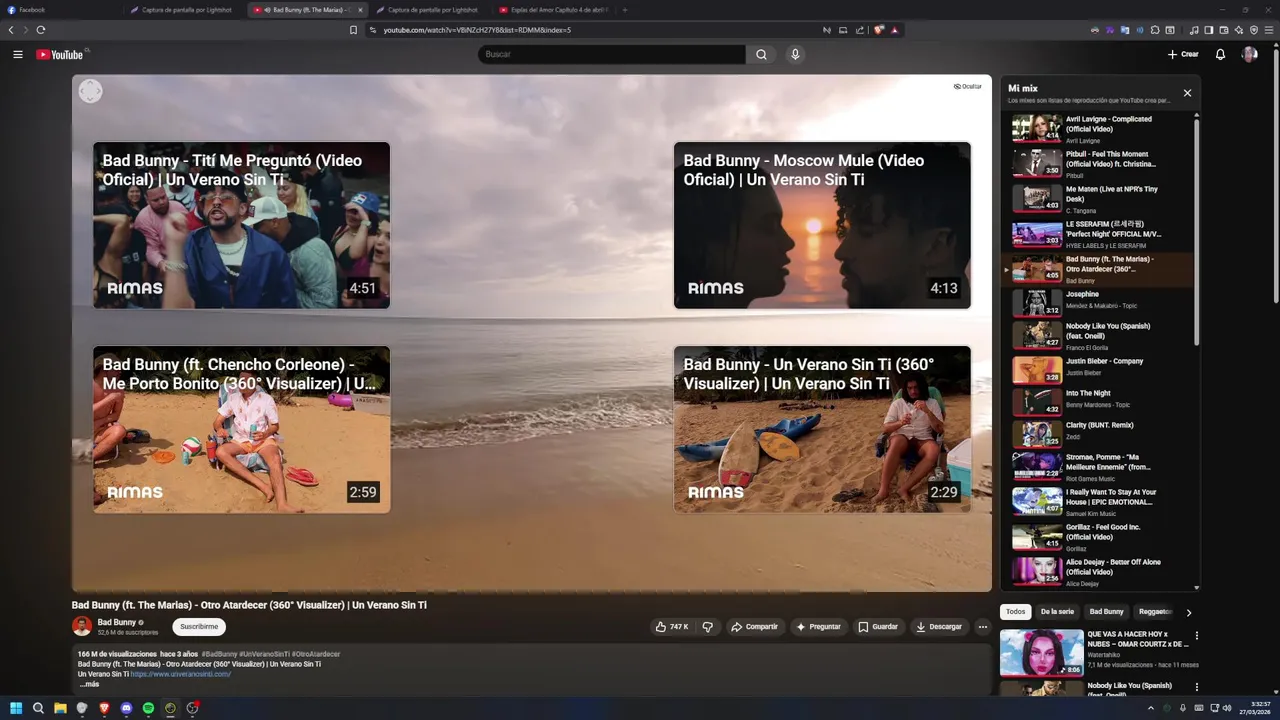Toggle the browser sidebar panel icon
Screen dimensions: 1280x720
pyautogui.click(x=1209, y=30)
